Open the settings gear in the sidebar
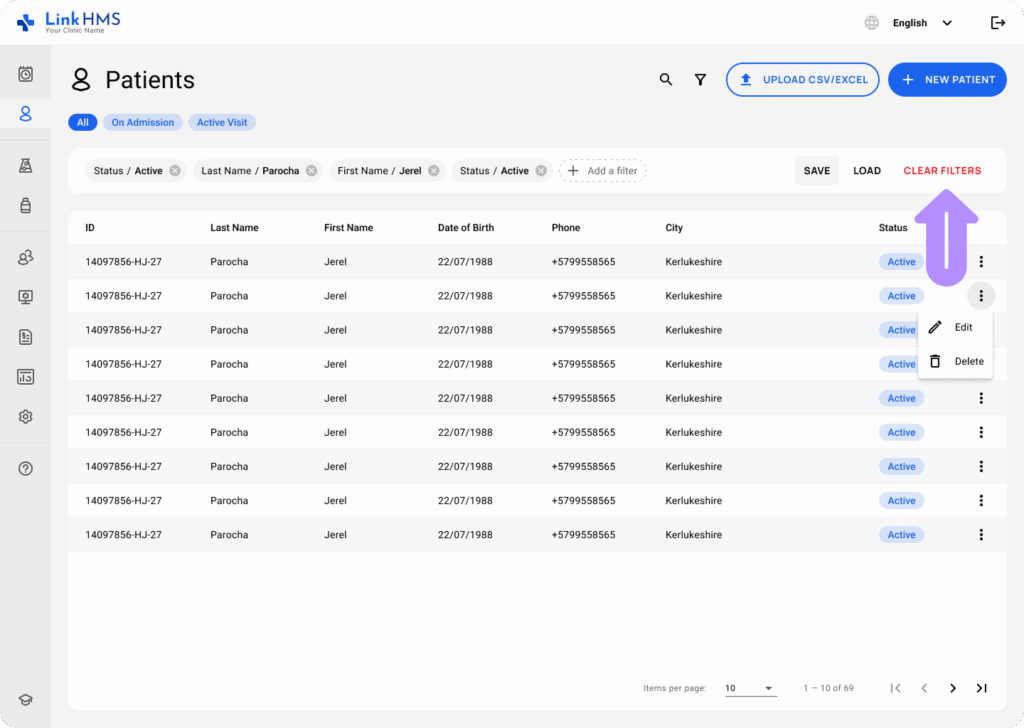 coord(27,416)
